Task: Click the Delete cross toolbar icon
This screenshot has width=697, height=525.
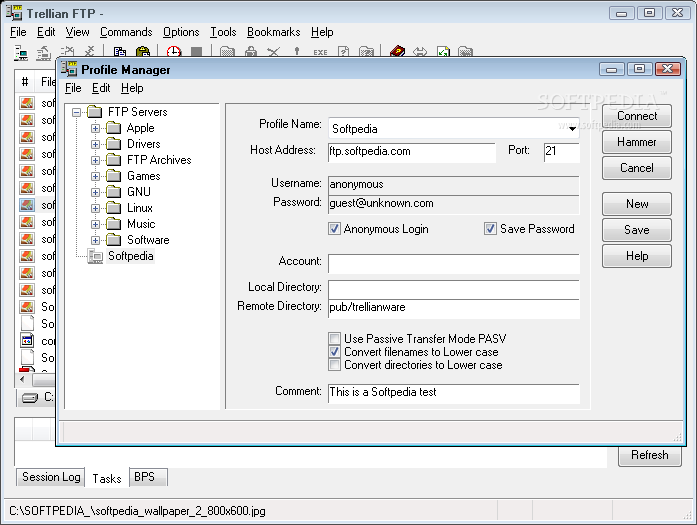Action: click(273, 52)
